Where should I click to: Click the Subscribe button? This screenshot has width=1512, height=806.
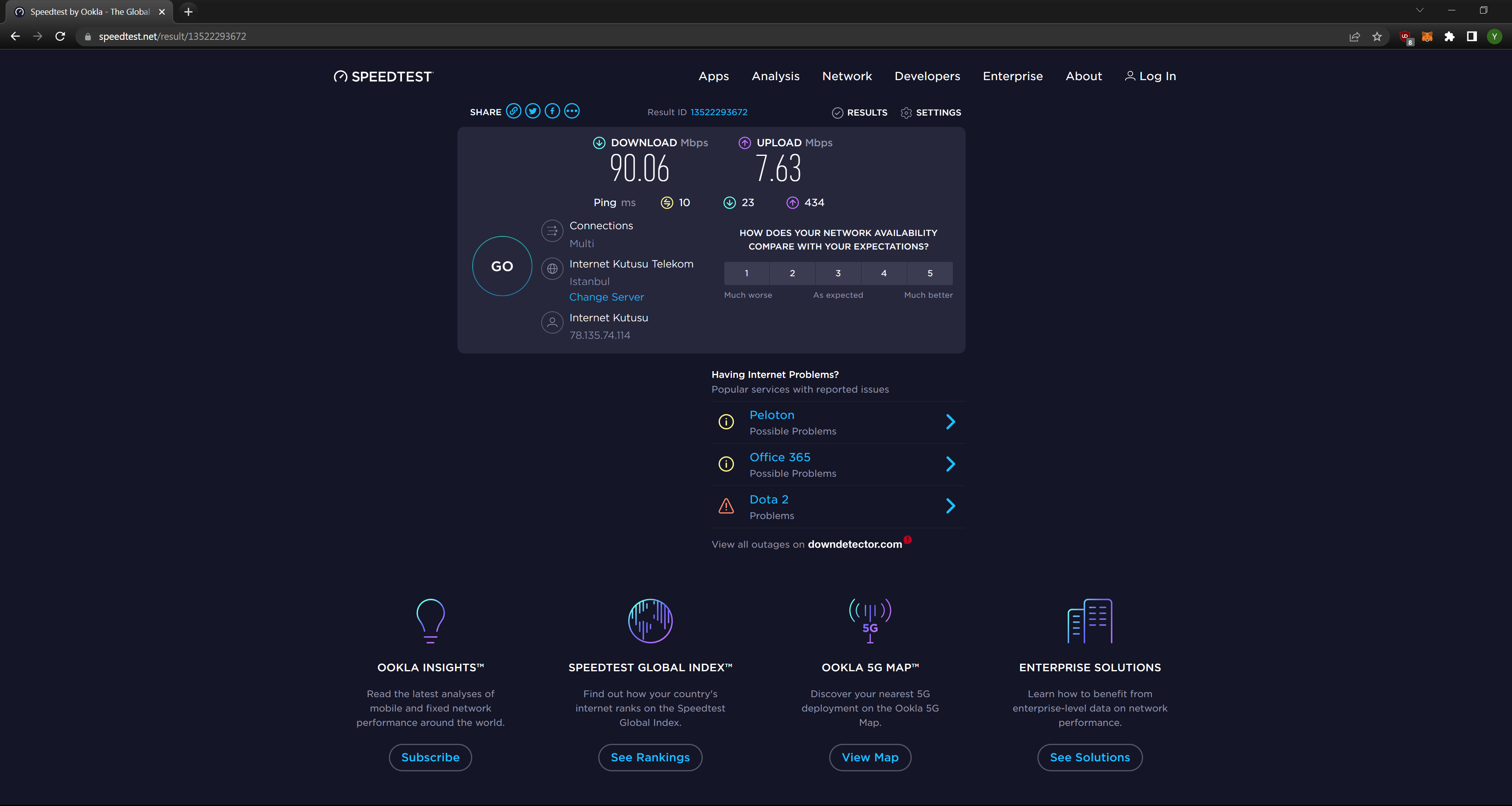pos(430,757)
